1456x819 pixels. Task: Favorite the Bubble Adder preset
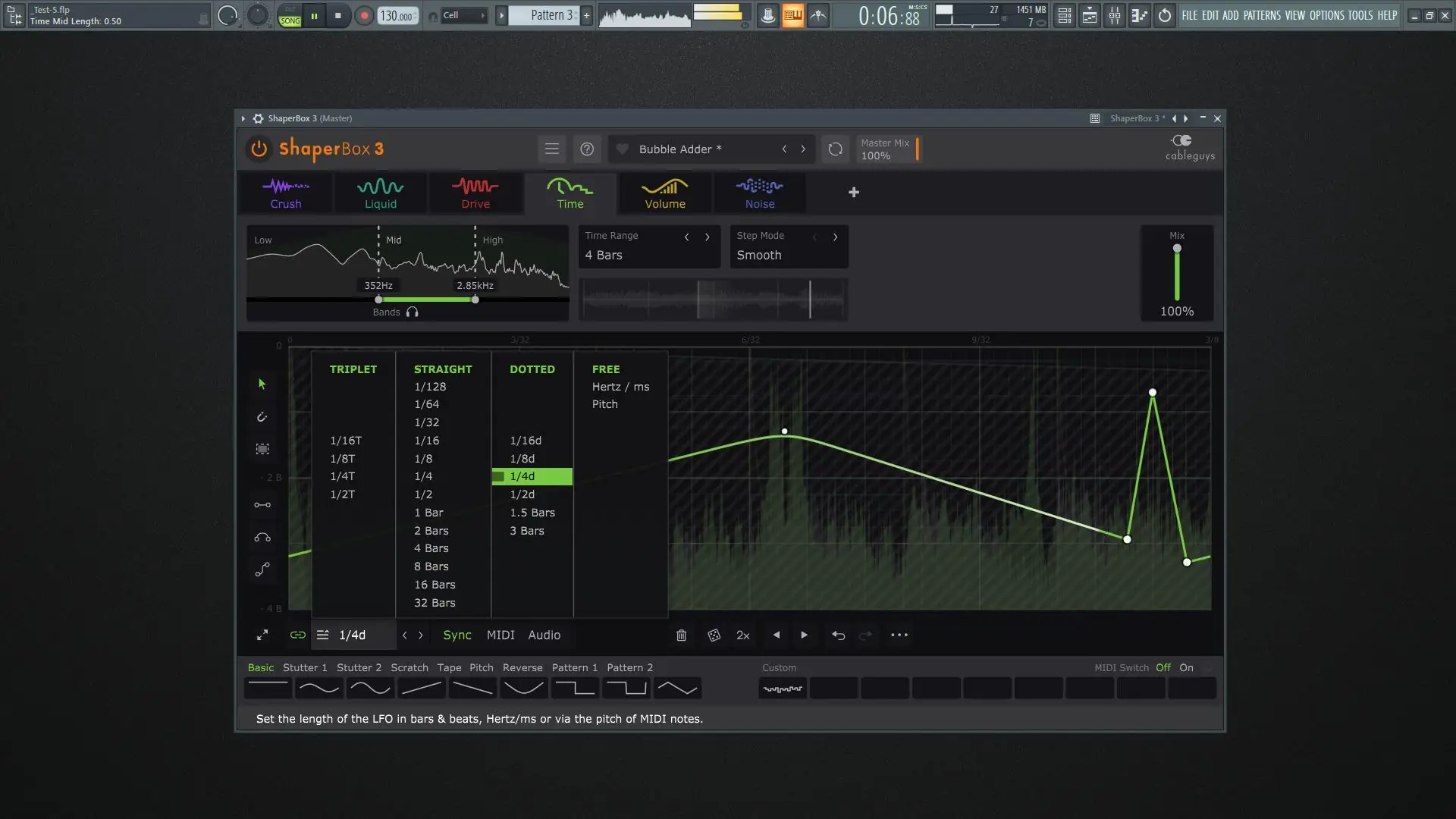[622, 149]
